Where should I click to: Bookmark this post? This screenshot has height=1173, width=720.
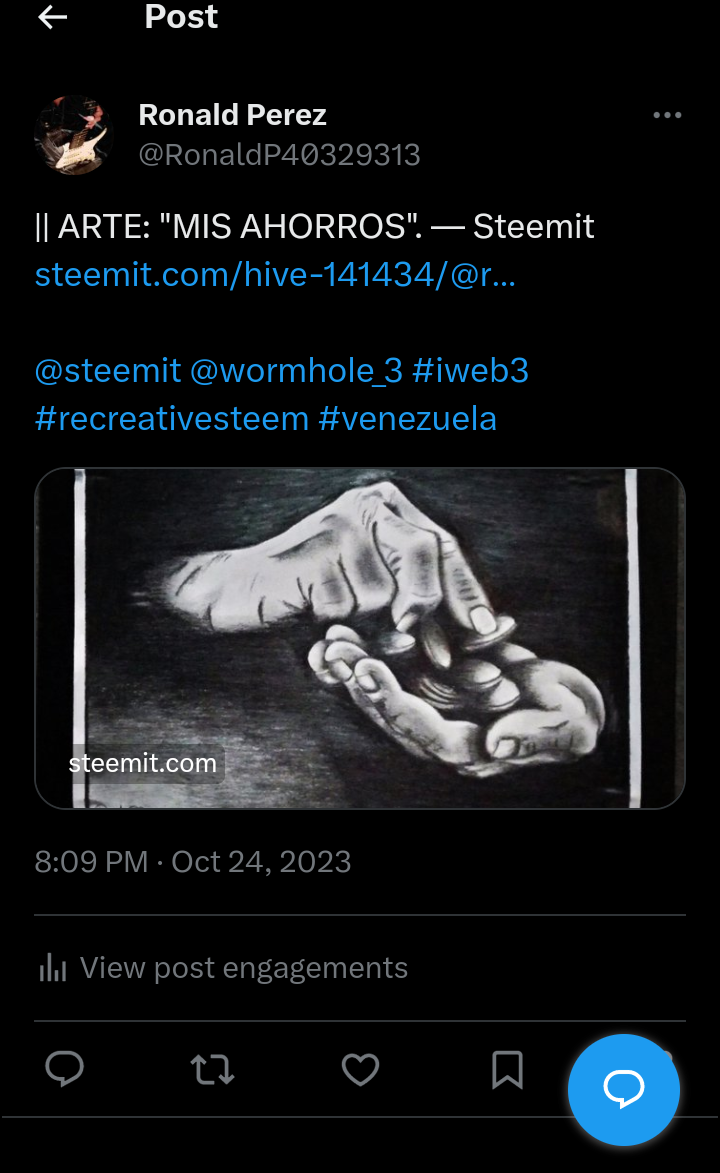click(x=507, y=1069)
